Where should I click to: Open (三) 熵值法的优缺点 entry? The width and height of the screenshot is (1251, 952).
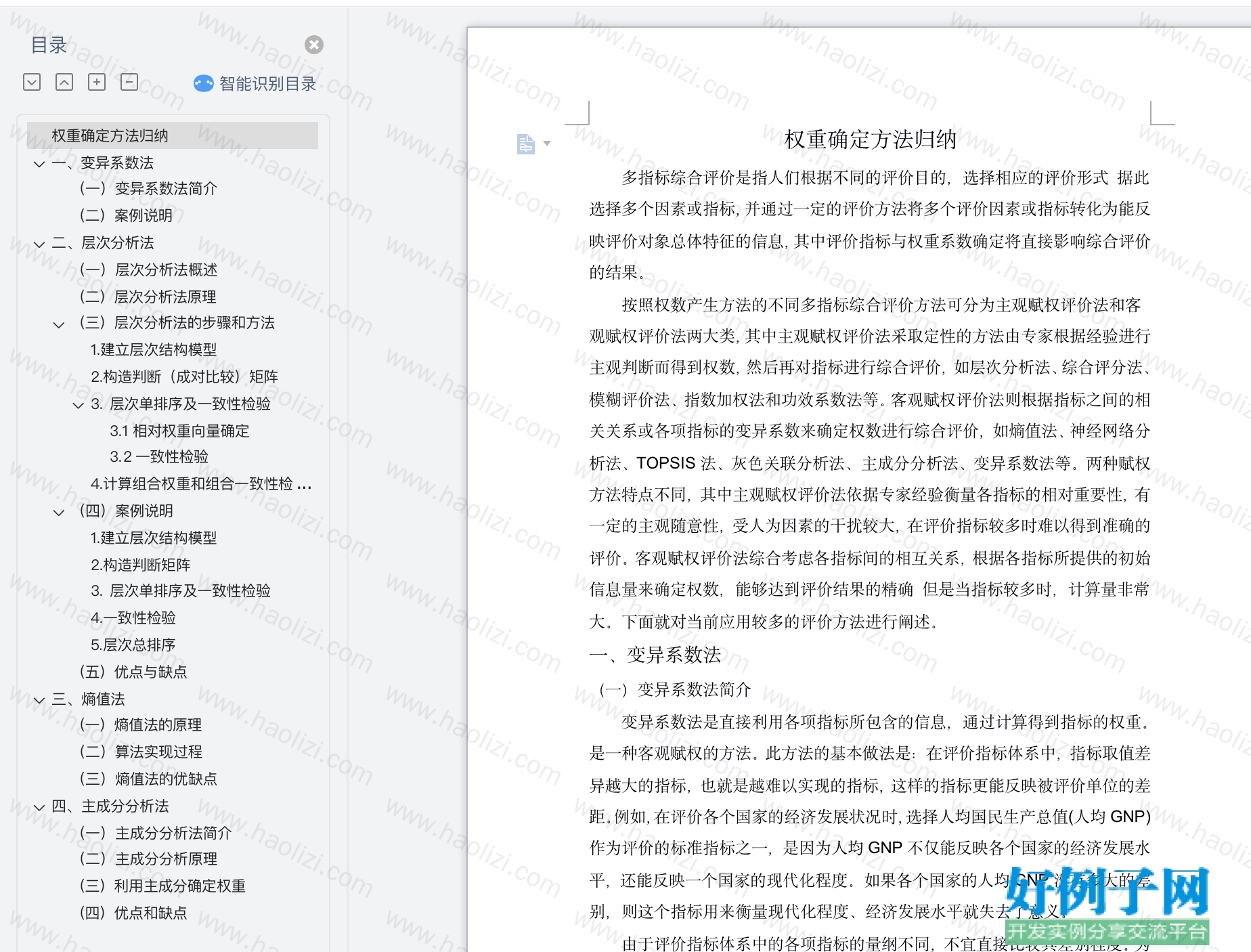pos(148,779)
